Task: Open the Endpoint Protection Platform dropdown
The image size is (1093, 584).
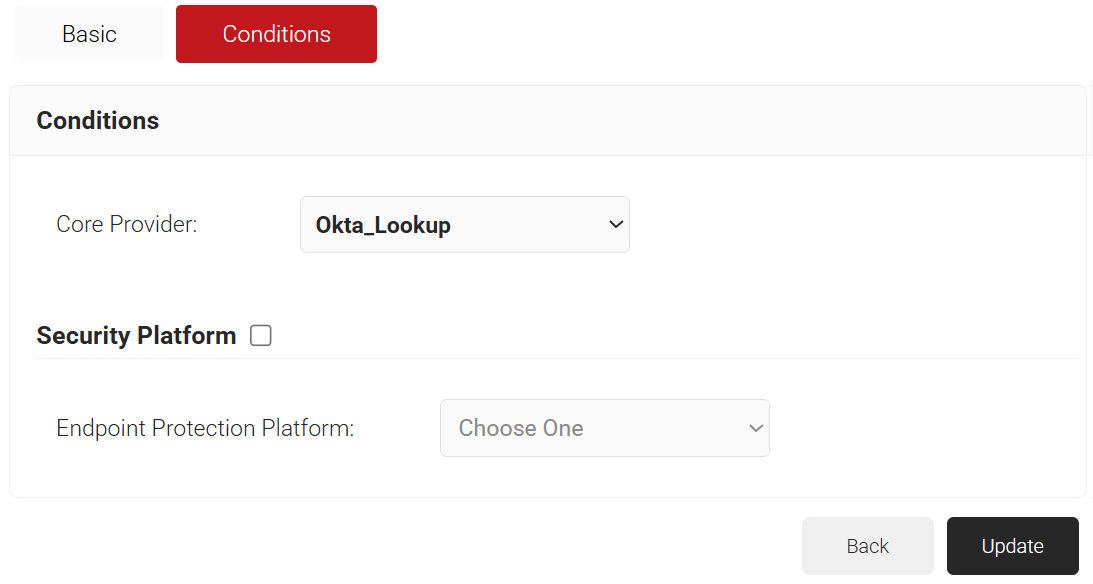Action: pos(604,428)
